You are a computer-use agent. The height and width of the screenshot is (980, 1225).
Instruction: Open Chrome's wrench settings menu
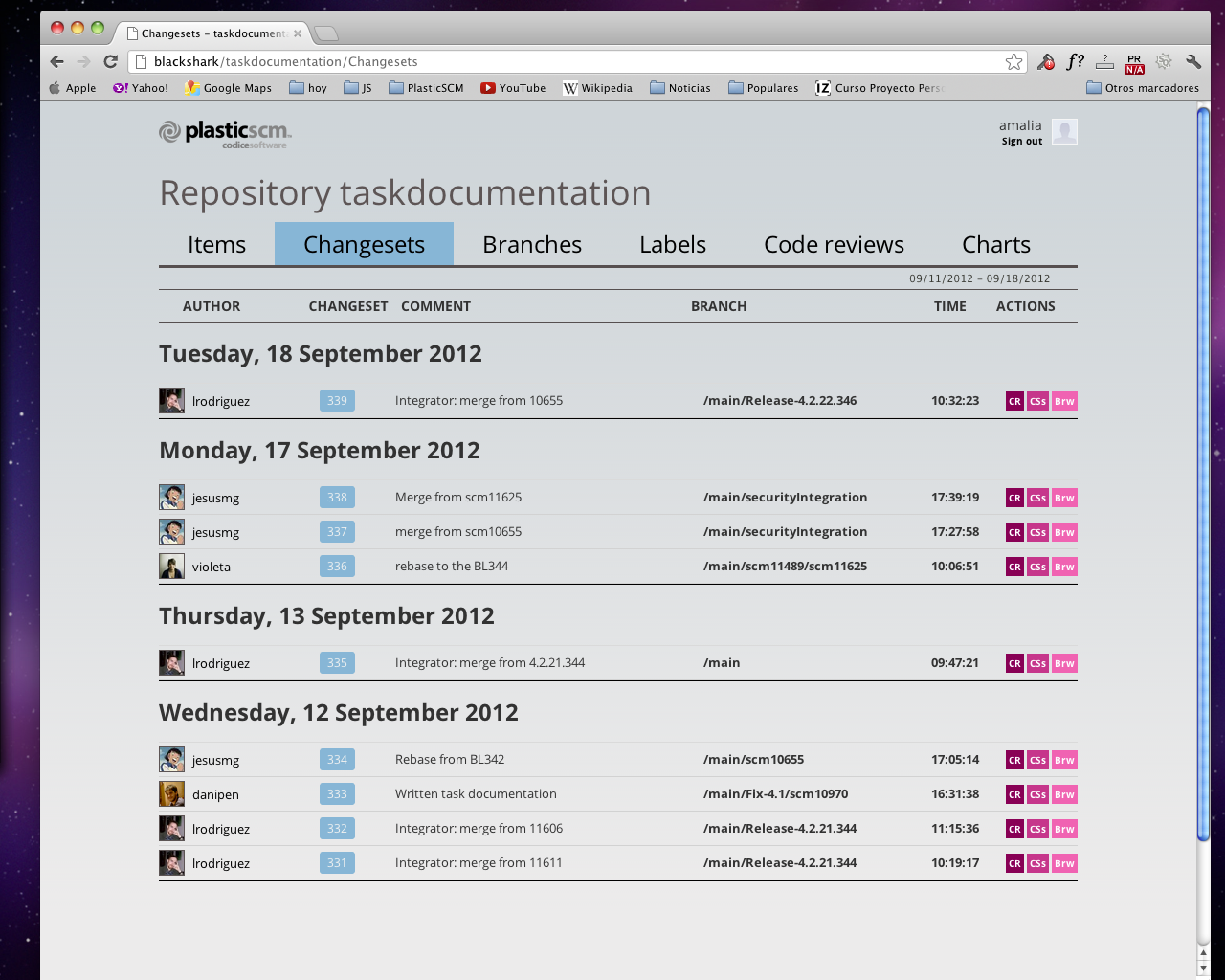[1192, 61]
